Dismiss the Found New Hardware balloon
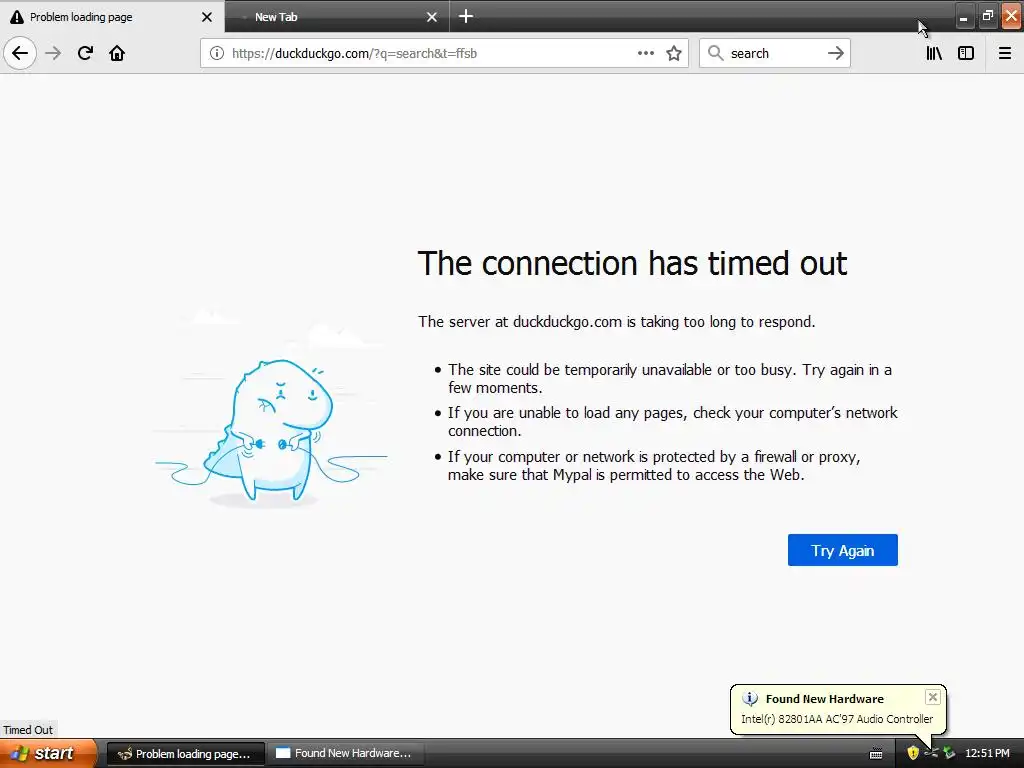1024x768 pixels. pyautogui.click(x=933, y=697)
